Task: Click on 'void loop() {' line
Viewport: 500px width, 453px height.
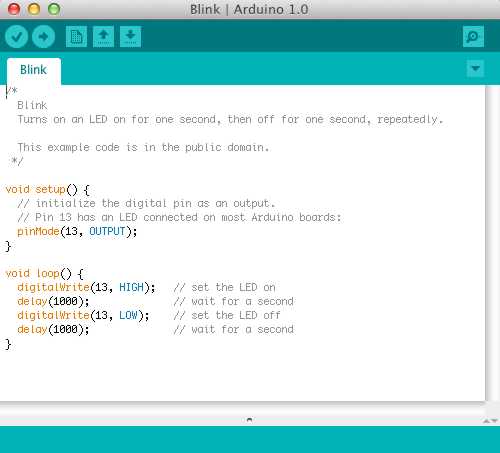Action: click(44, 274)
